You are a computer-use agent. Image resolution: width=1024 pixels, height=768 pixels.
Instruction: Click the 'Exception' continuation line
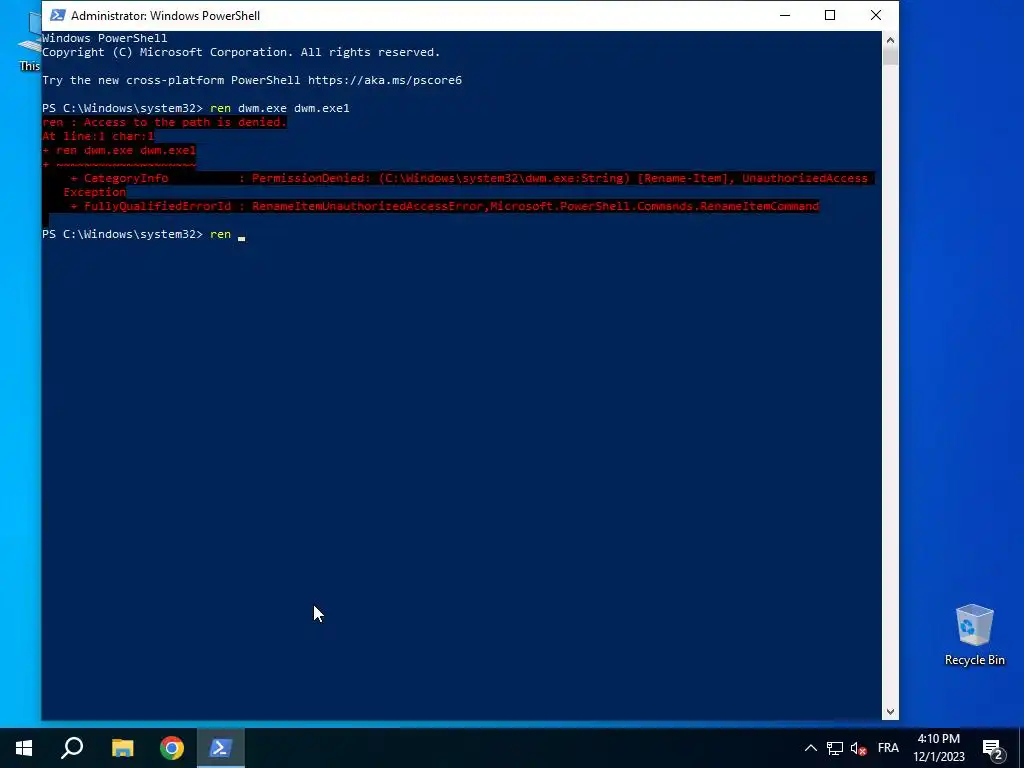[x=94, y=192]
